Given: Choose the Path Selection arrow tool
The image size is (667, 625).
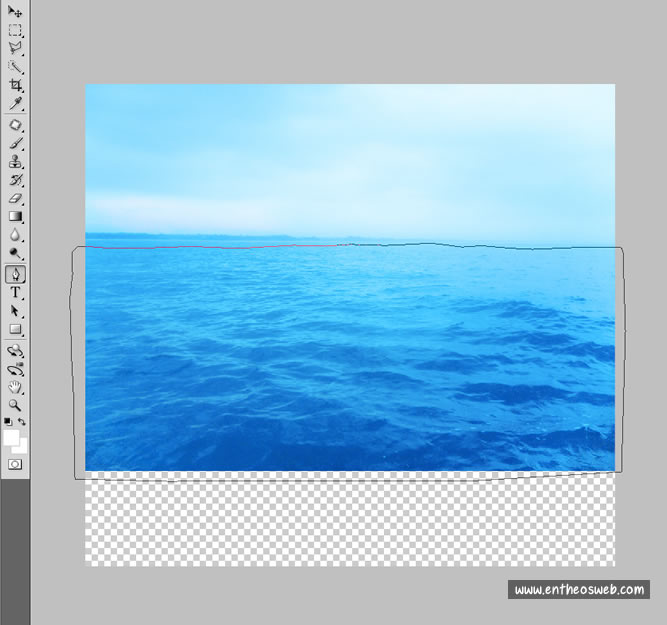Looking at the screenshot, I should point(15,310).
